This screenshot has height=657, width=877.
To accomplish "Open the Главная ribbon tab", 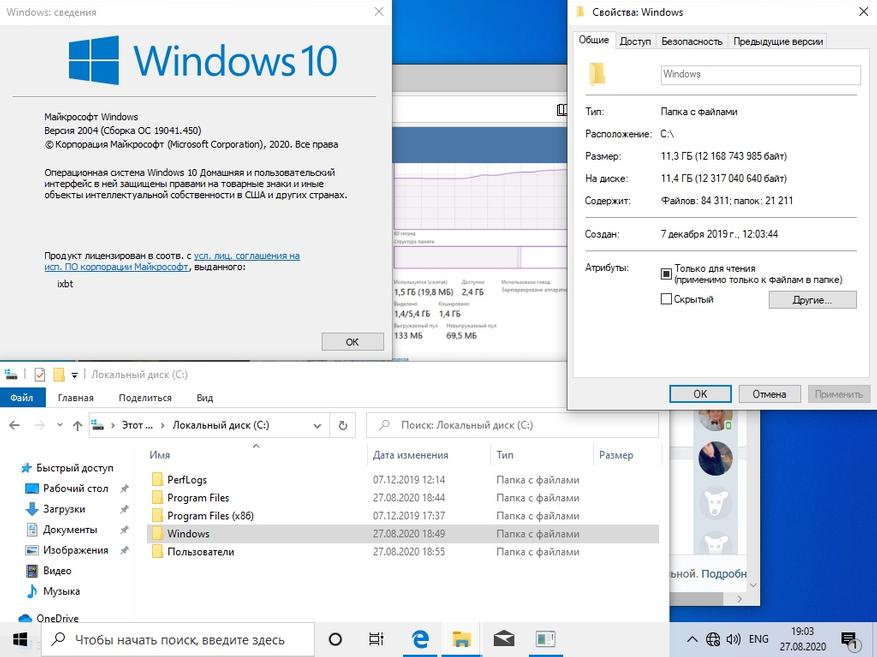I will pos(76,398).
